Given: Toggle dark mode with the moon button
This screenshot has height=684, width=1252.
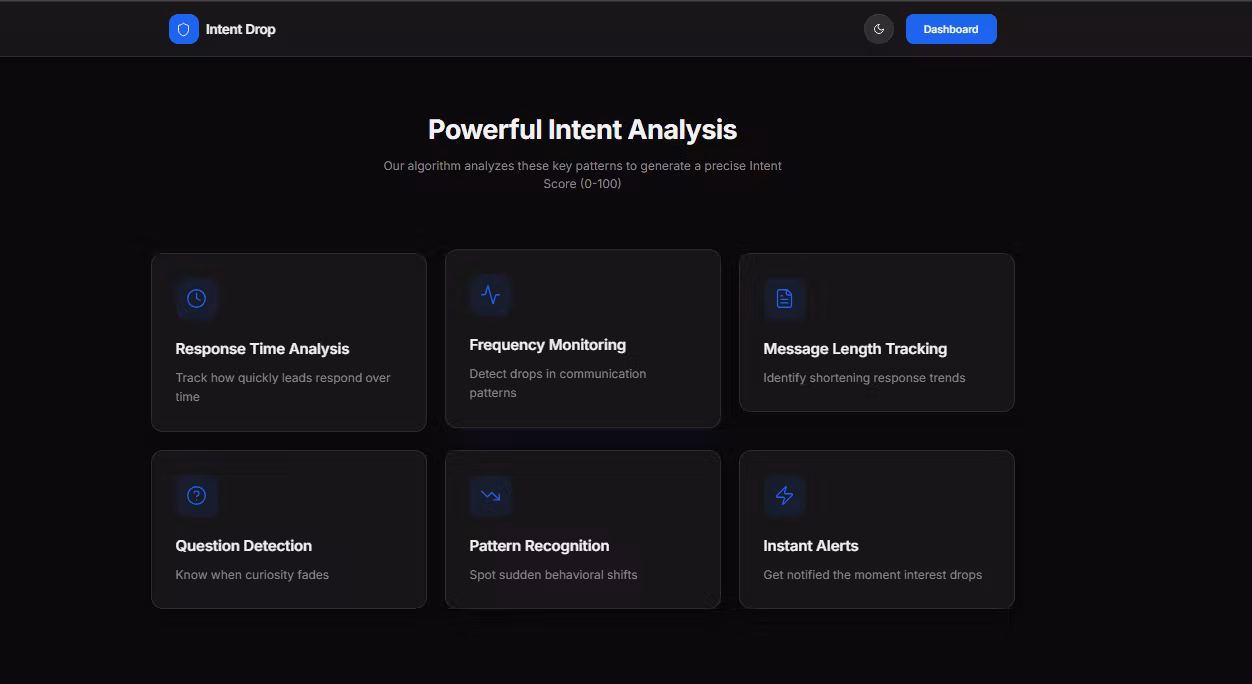Looking at the screenshot, I should pos(878,29).
